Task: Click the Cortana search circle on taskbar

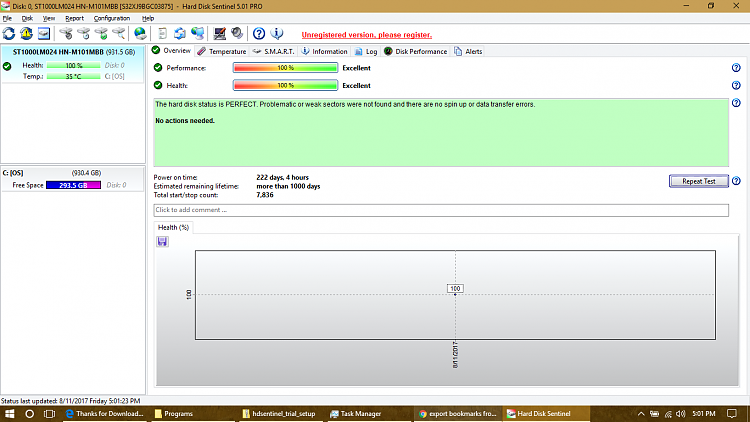Action: (29, 414)
